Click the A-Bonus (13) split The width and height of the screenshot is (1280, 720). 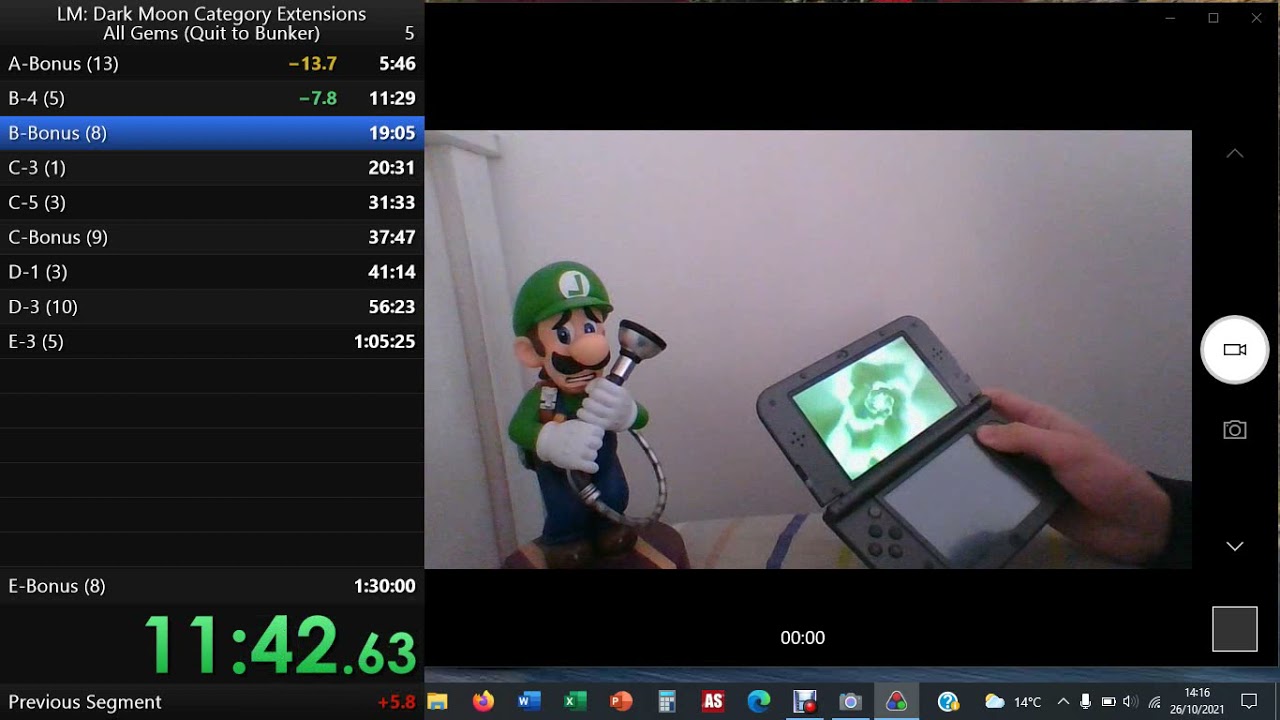pos(212,63)
